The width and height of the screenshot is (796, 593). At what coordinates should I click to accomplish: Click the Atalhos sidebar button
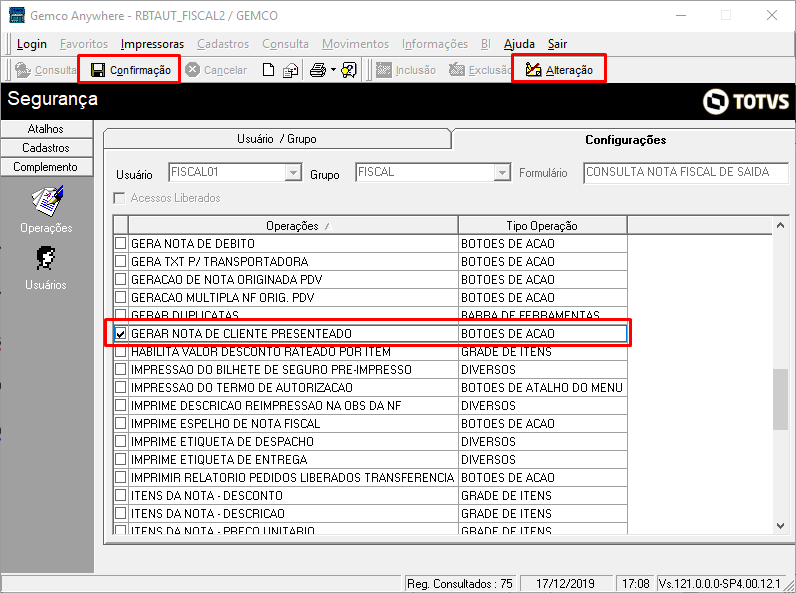click(x=46, y=129)
